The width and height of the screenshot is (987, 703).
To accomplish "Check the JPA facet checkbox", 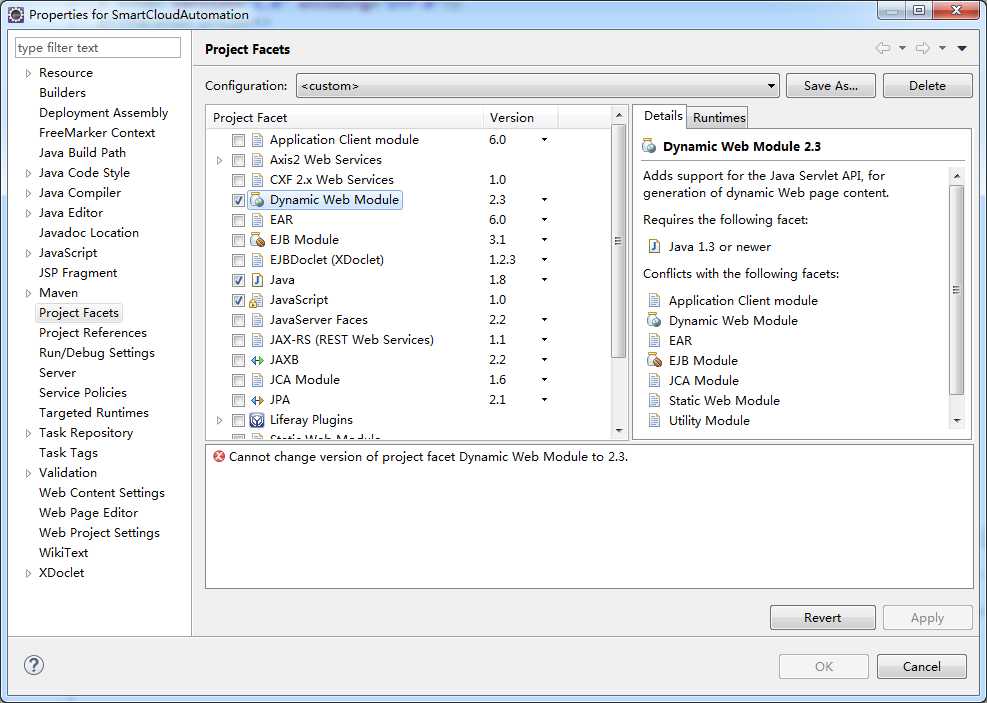I will (x=238, y=400).
